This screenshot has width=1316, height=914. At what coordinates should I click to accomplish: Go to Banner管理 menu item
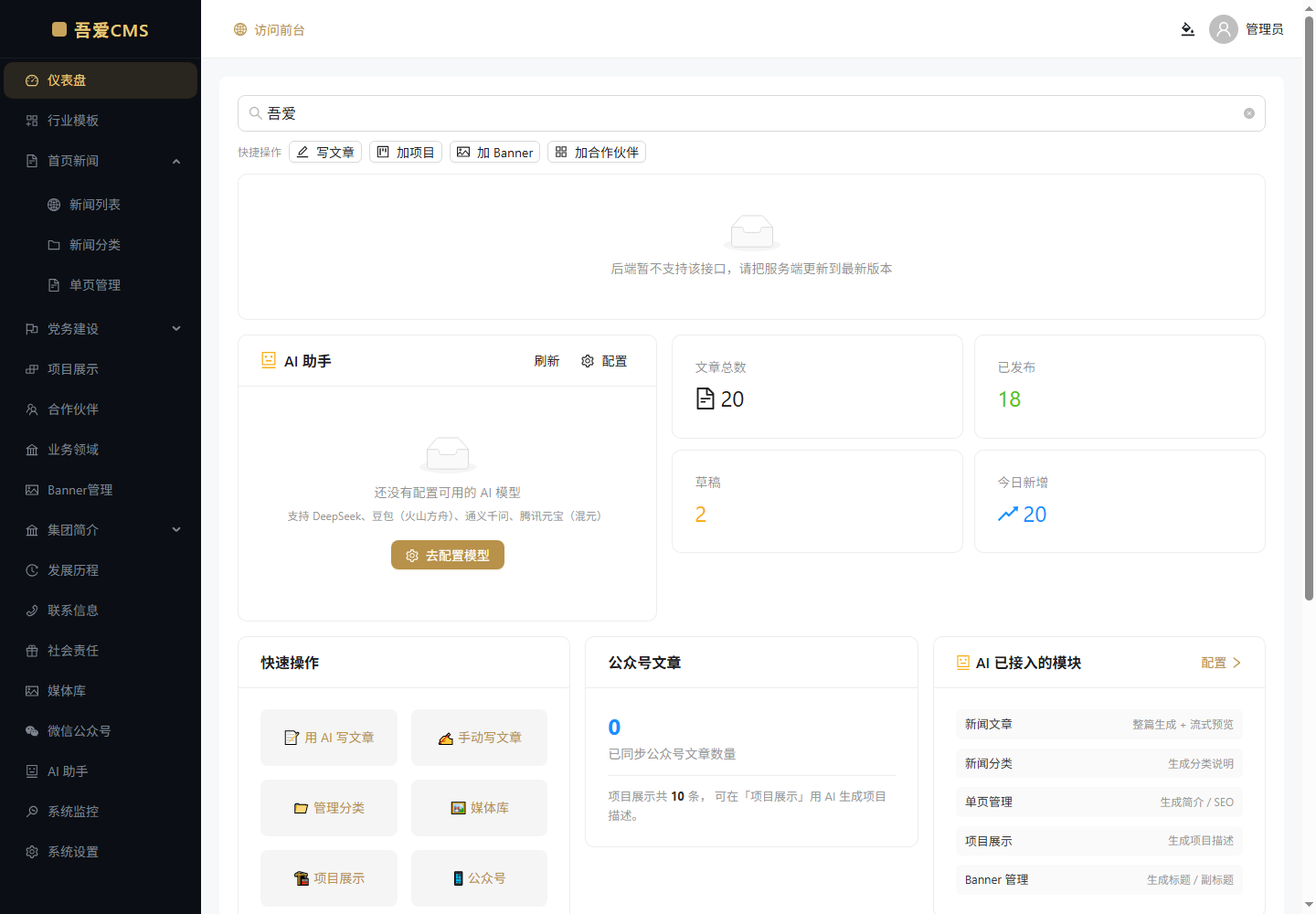coord(101,490)
